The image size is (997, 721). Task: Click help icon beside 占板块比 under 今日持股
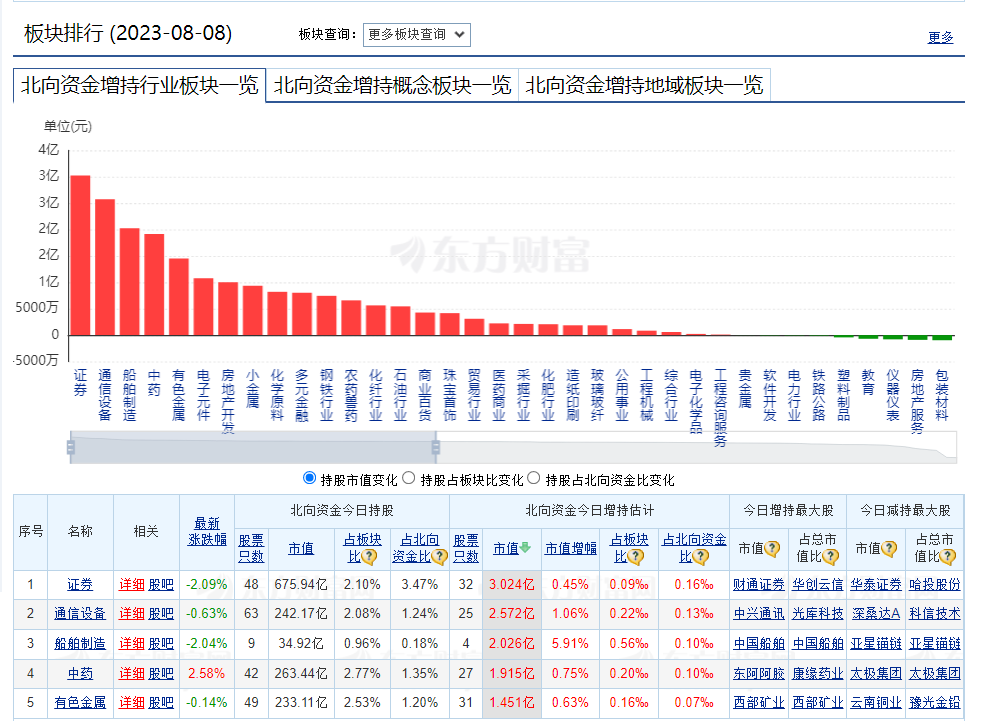point(369,557)
